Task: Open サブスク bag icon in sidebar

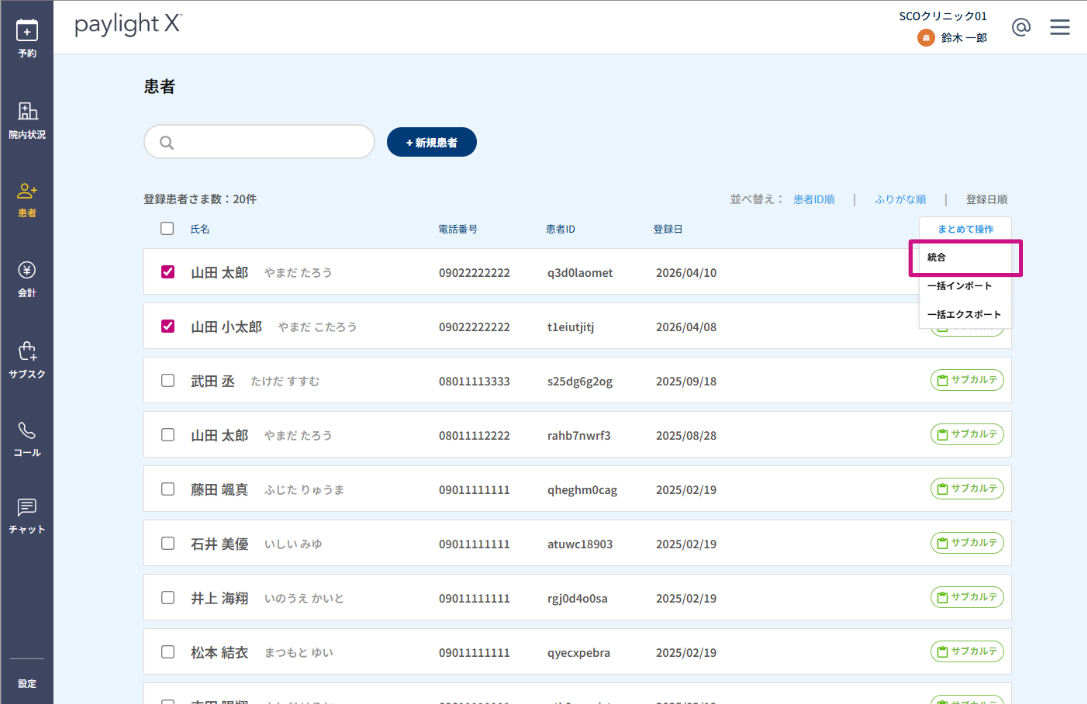Action: [x=27, y=351]
